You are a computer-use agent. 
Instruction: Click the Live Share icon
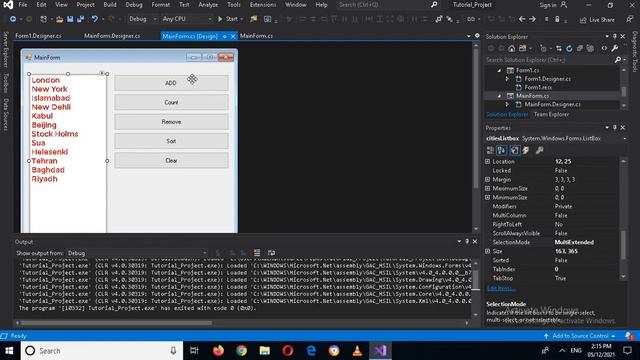coord(597,20)
